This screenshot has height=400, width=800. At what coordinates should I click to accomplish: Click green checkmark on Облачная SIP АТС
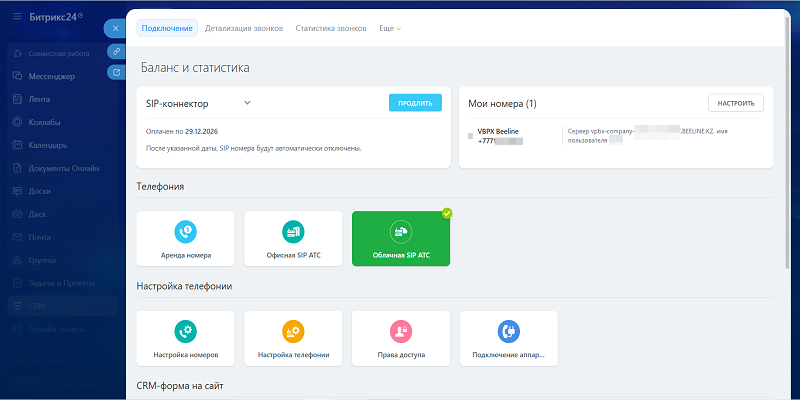pos(447,213)
